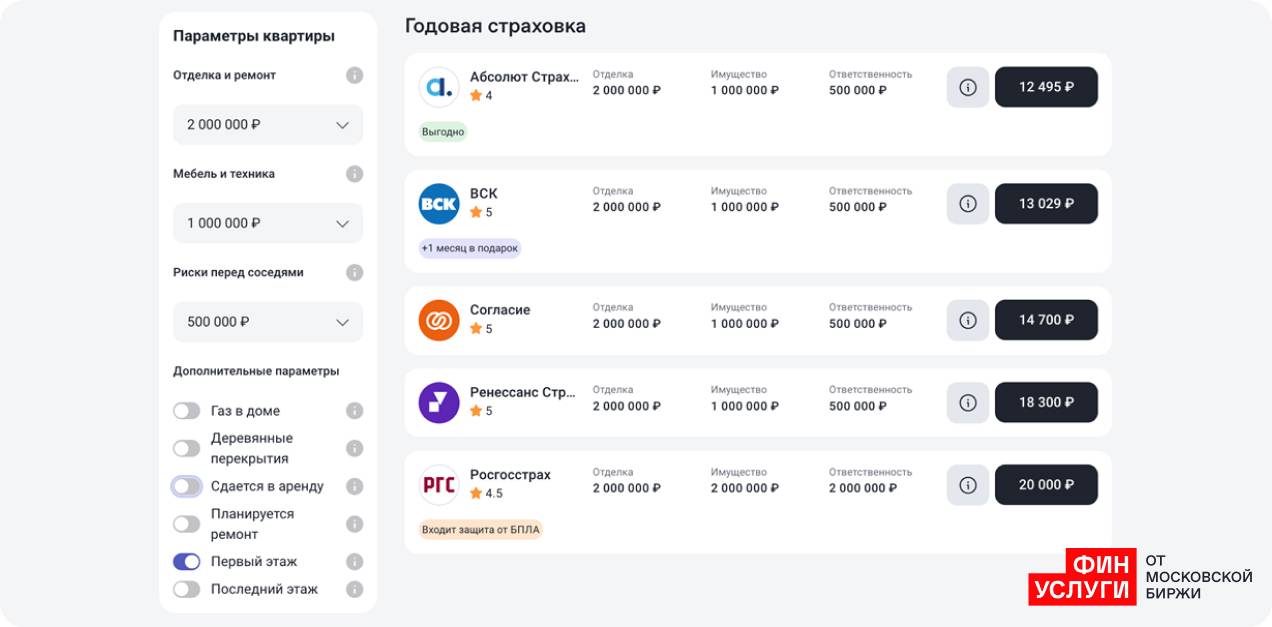Click info icon beside Газ в доме
The width and height of the screenshot is (1272, 627).
[354, 411]
